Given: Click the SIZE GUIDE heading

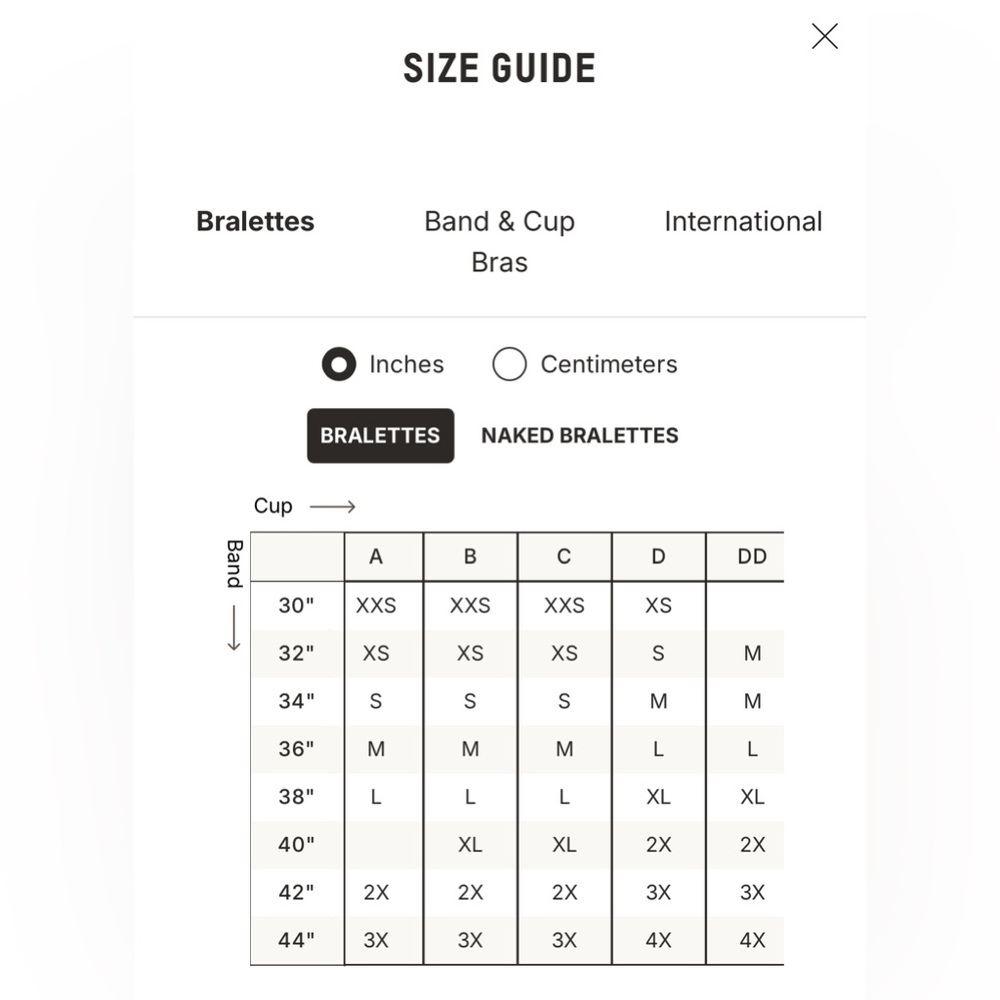Looking at the screenshot, I should click(499, 68).
